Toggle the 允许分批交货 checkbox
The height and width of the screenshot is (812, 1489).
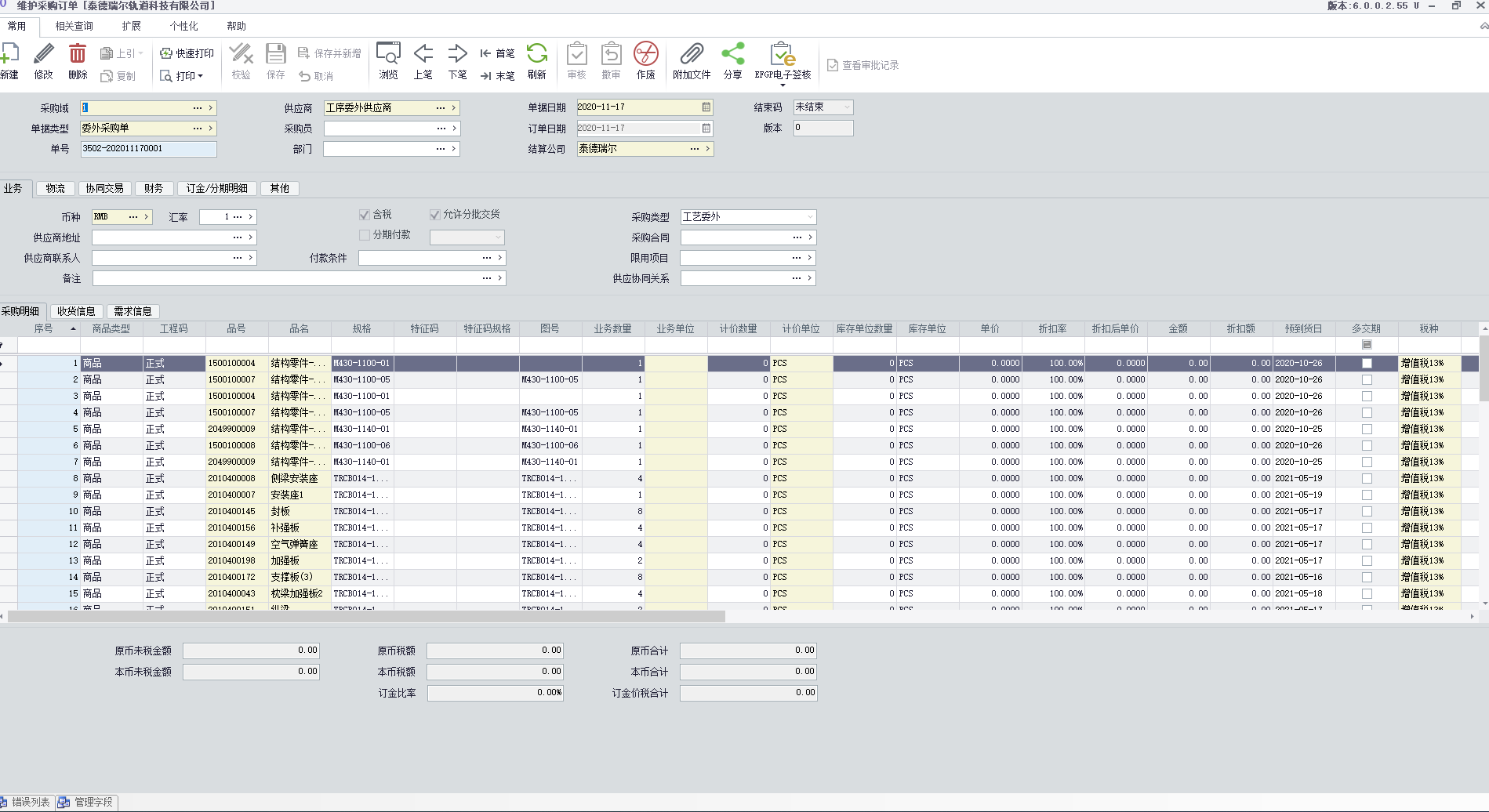click(x=434, y=215)
